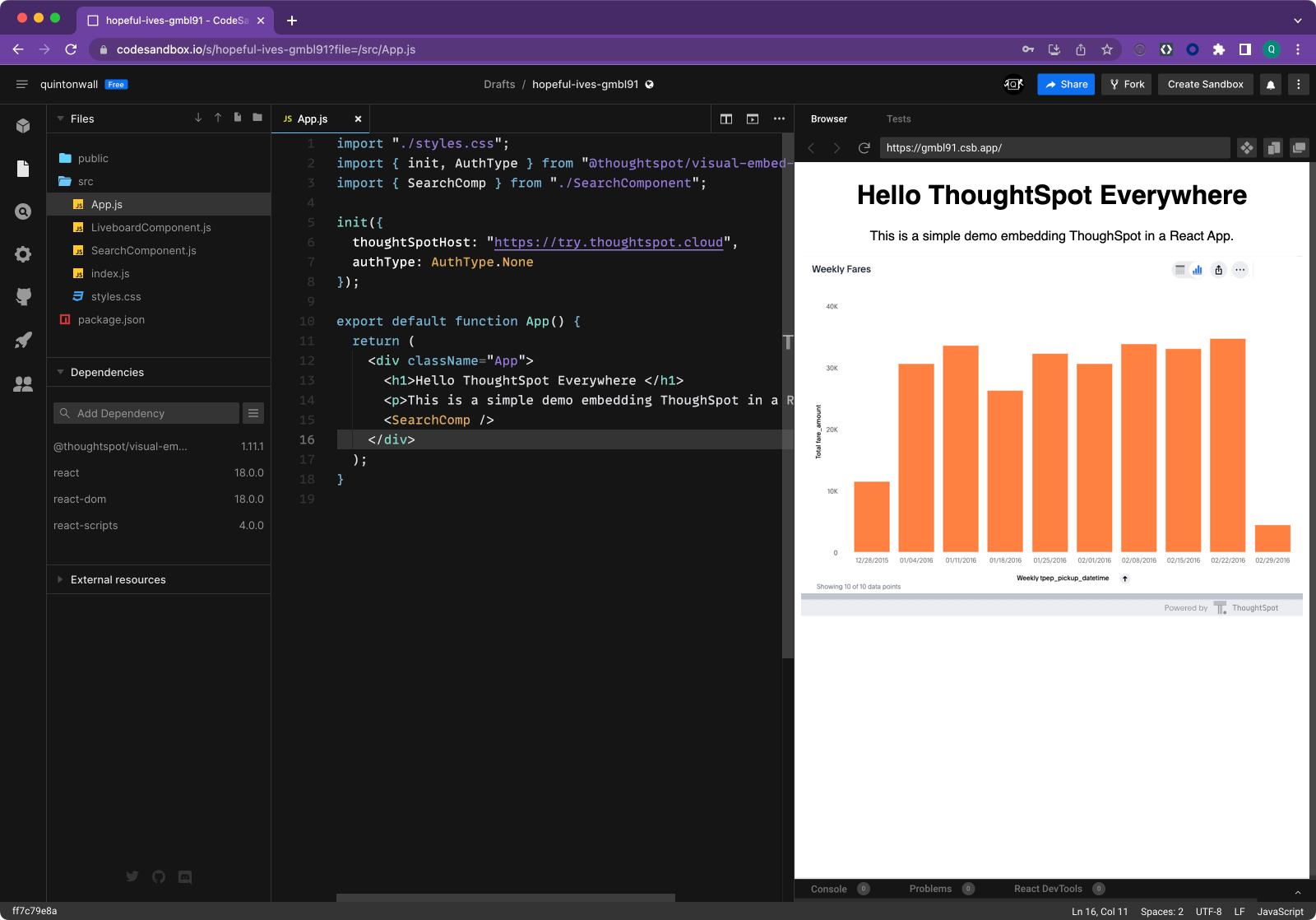The width and height of the screenshot is (1316, 920).
Task: Switch visualization to table view toggle
Action: point(1180,270)
